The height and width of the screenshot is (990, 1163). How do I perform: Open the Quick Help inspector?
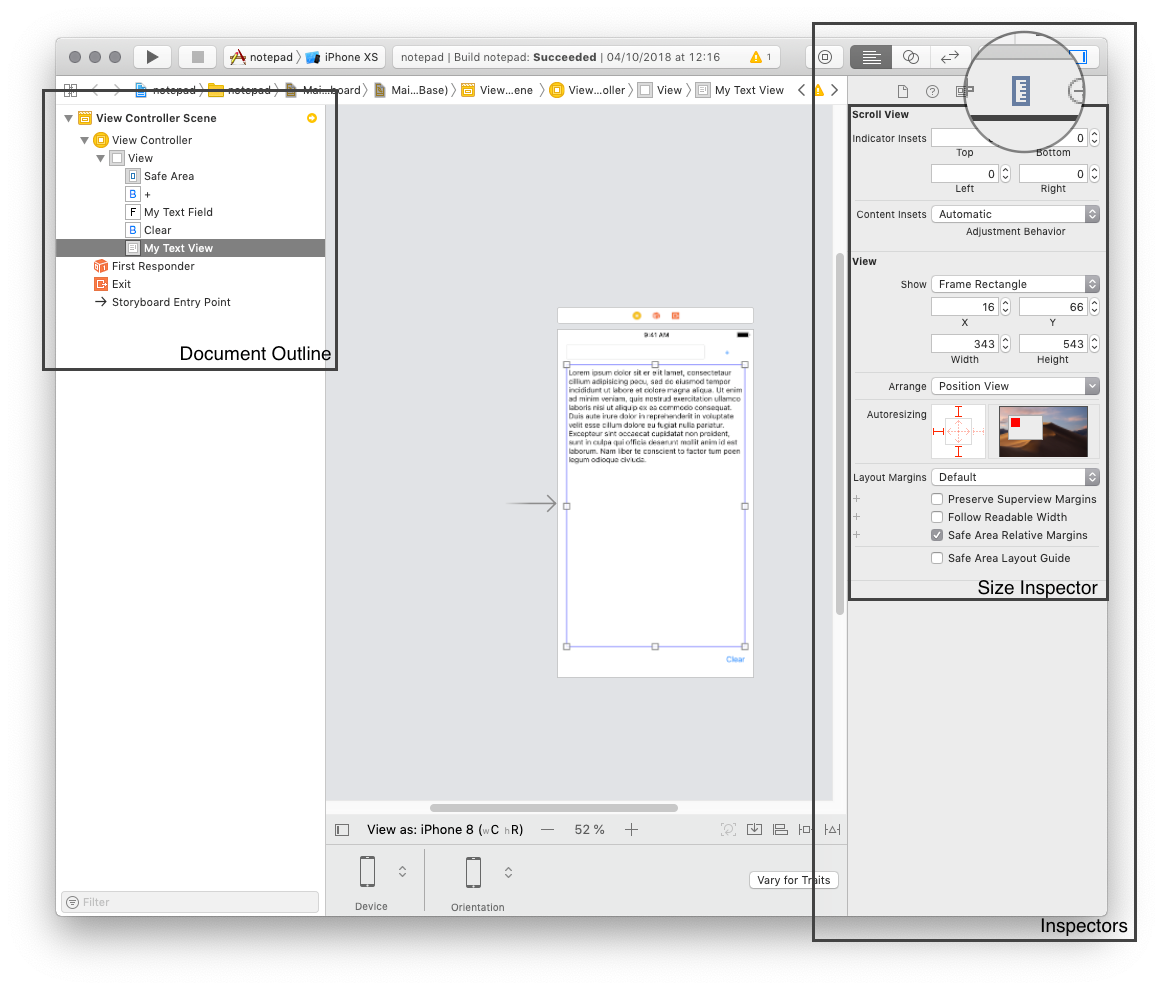point(932,92)
